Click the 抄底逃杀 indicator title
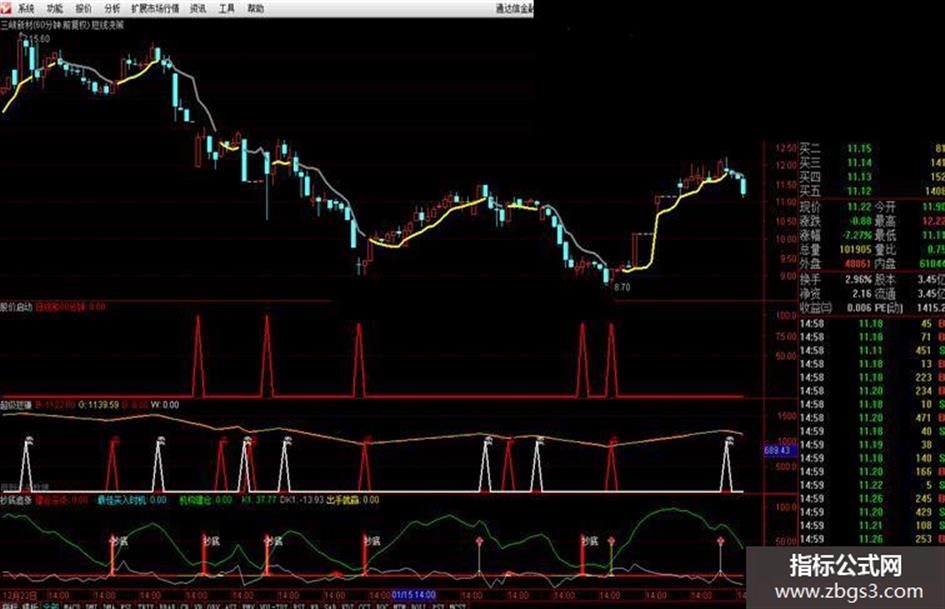945x609 pixels. coord(16,500)
